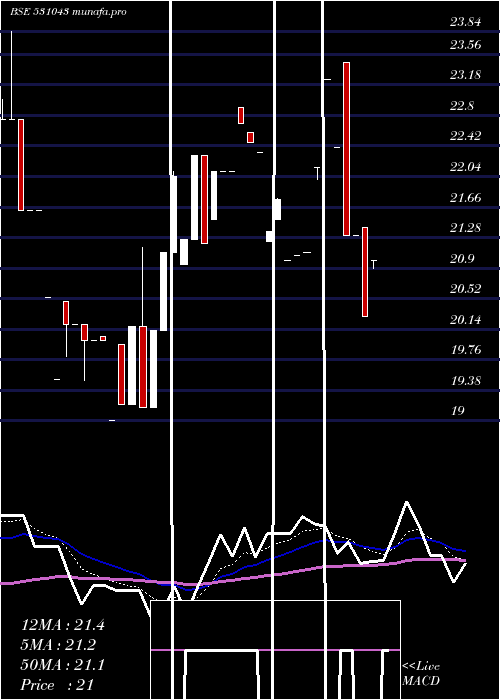This screenshot has height=700, width=500.
Task: Click the tallest red candlestick near 23.18
Action: [x=346, y=149]
